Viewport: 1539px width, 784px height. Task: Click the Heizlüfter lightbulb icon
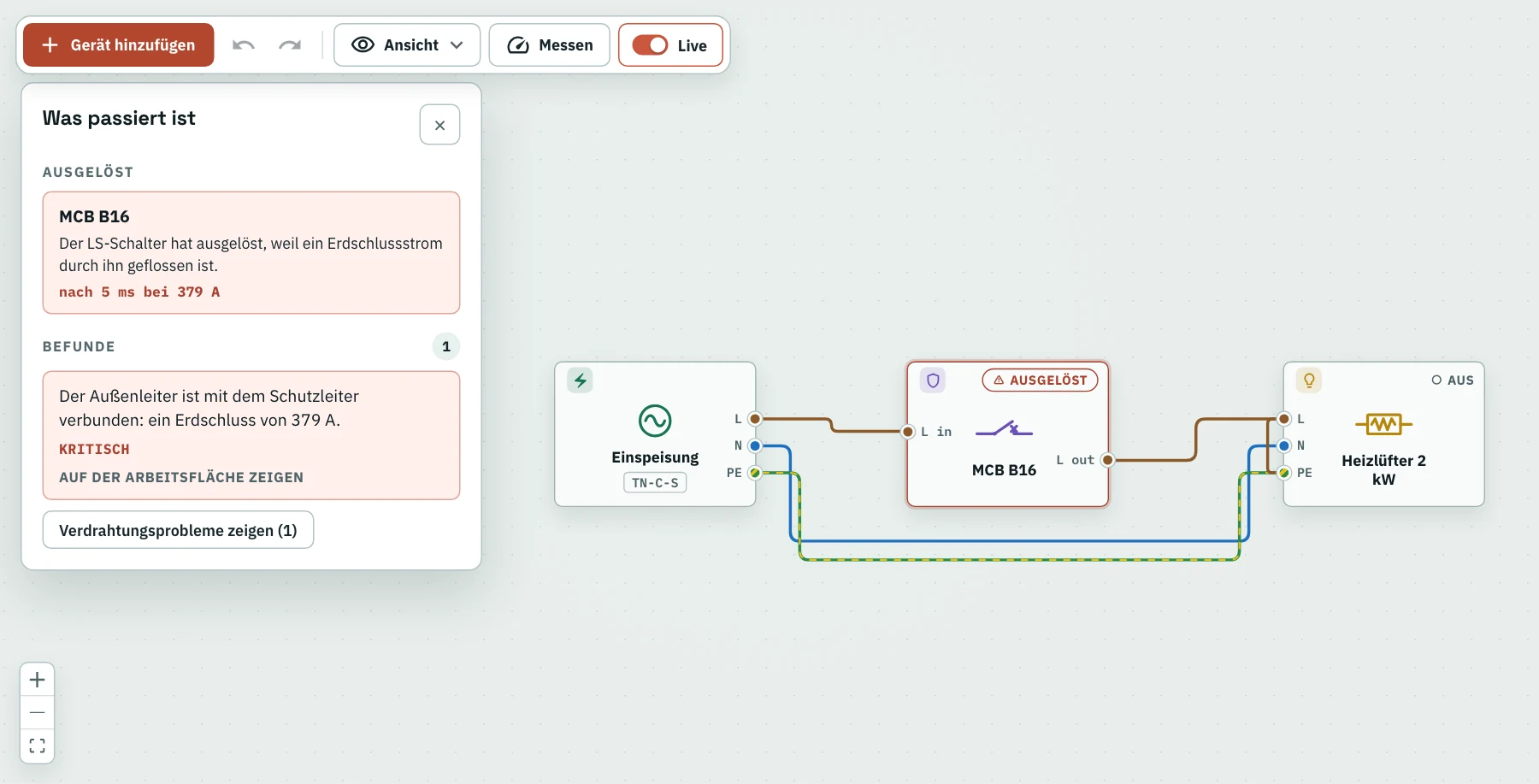click(x=1309, y=380)
